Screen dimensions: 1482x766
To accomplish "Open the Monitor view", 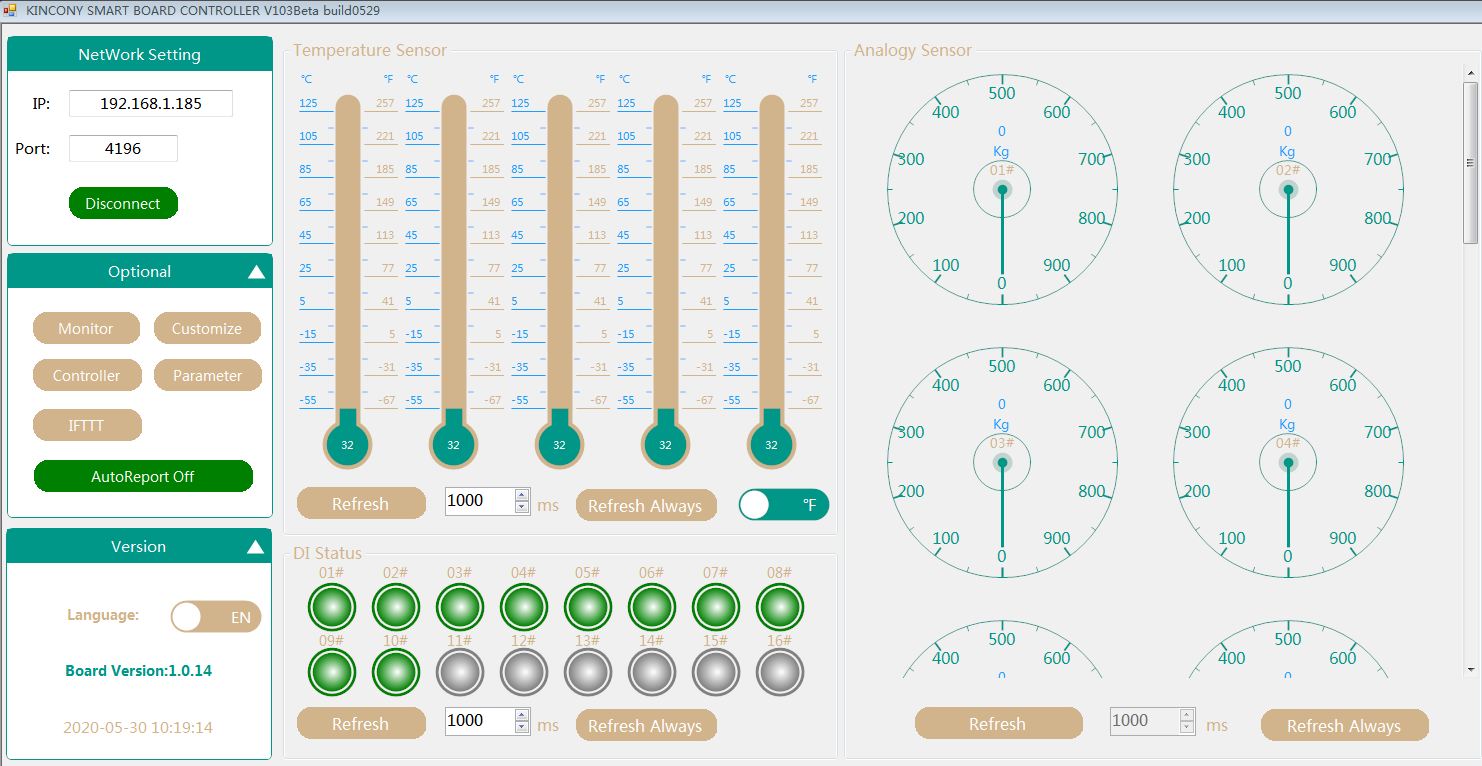I will point(86,328).
